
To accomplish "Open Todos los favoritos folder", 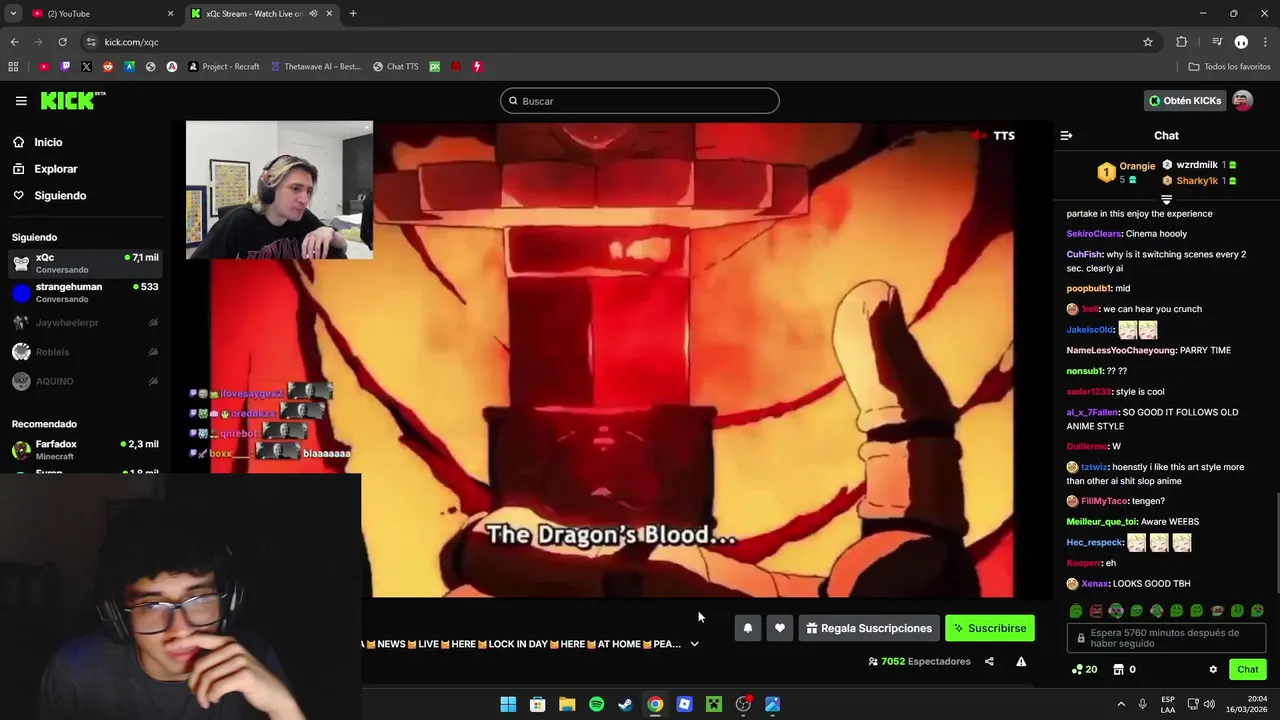I will (x=1229, y=67).
